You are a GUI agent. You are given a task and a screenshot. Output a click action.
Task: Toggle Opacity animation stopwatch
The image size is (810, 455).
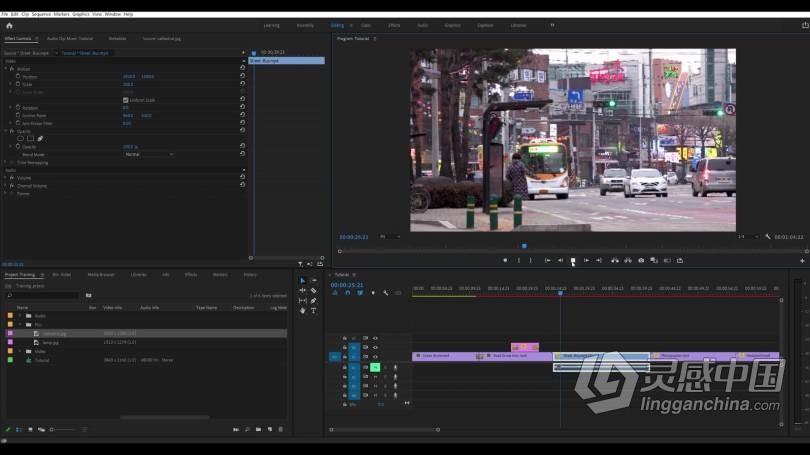coord(18,147)
